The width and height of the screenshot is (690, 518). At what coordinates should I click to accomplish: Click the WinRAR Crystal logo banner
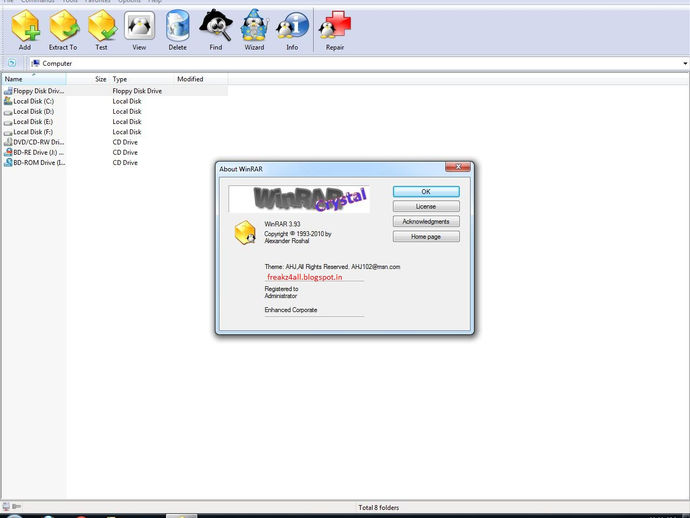tap(299, 199)
